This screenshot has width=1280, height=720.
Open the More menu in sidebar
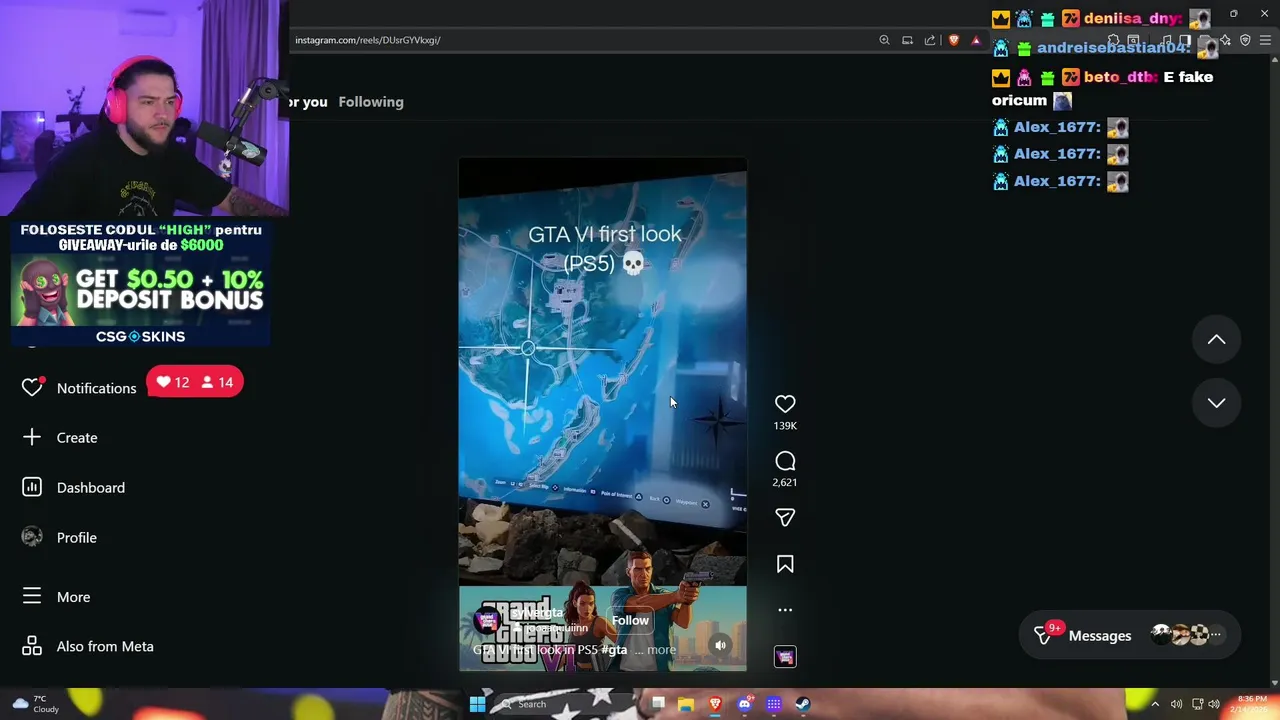57,597
